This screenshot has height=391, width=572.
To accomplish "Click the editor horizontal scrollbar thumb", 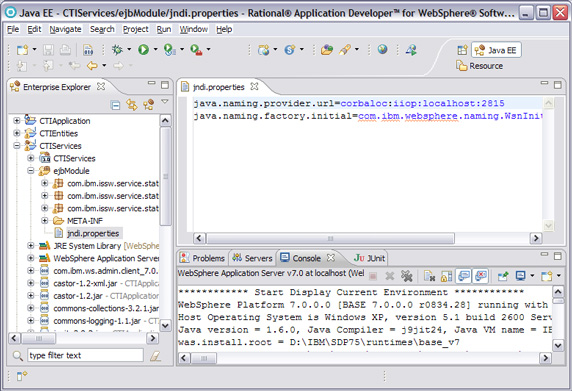I will [331, 239].
